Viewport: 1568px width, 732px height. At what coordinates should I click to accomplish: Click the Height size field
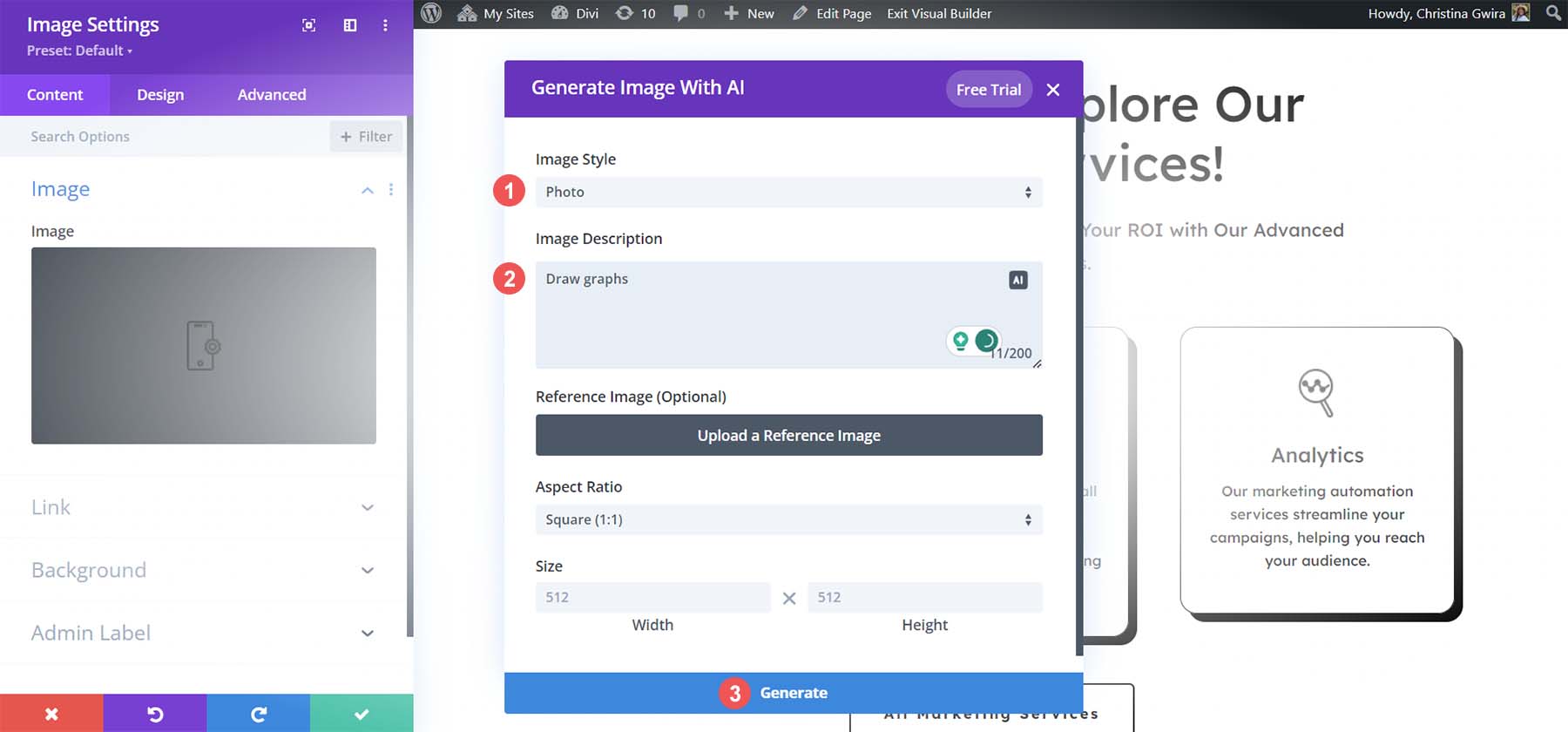pos(925,598)
